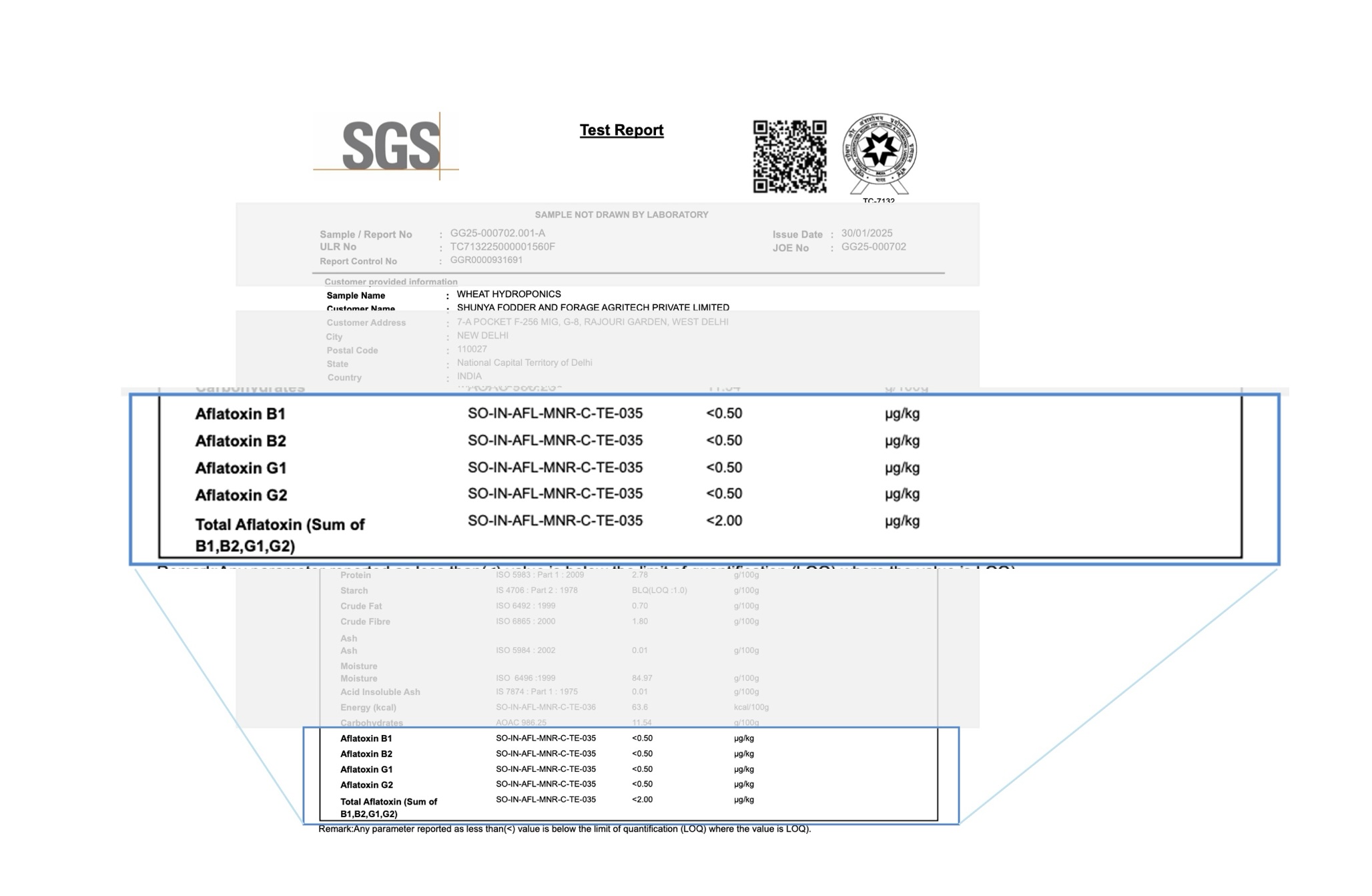Click the Energy (kcal) row label

click(x=368, y=708)
